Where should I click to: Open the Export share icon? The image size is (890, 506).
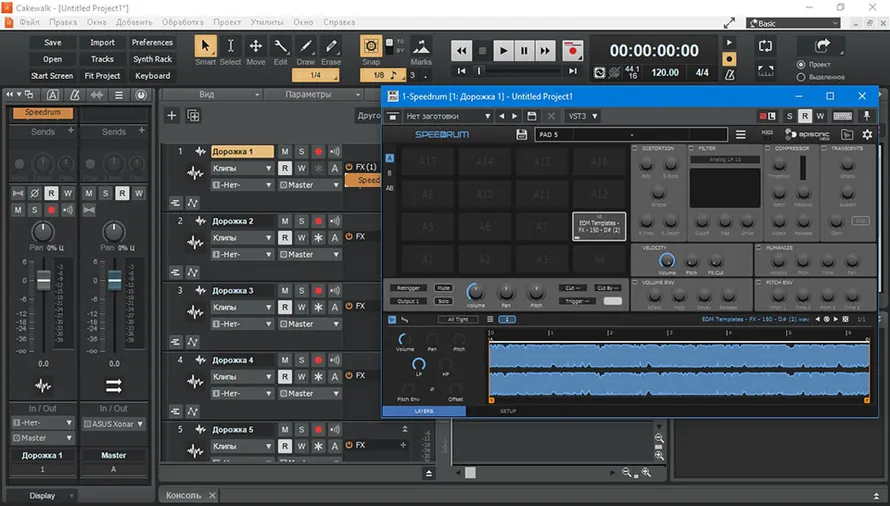822,45
